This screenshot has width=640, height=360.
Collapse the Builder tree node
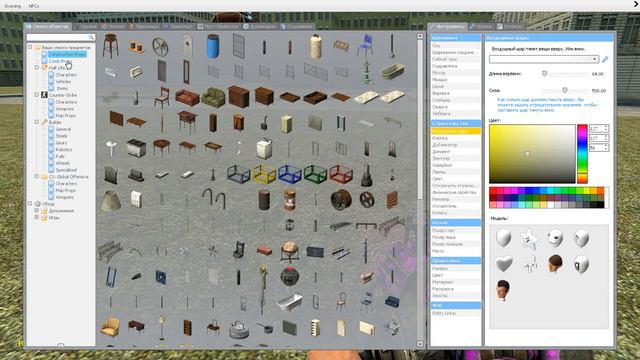click(36, 122)
